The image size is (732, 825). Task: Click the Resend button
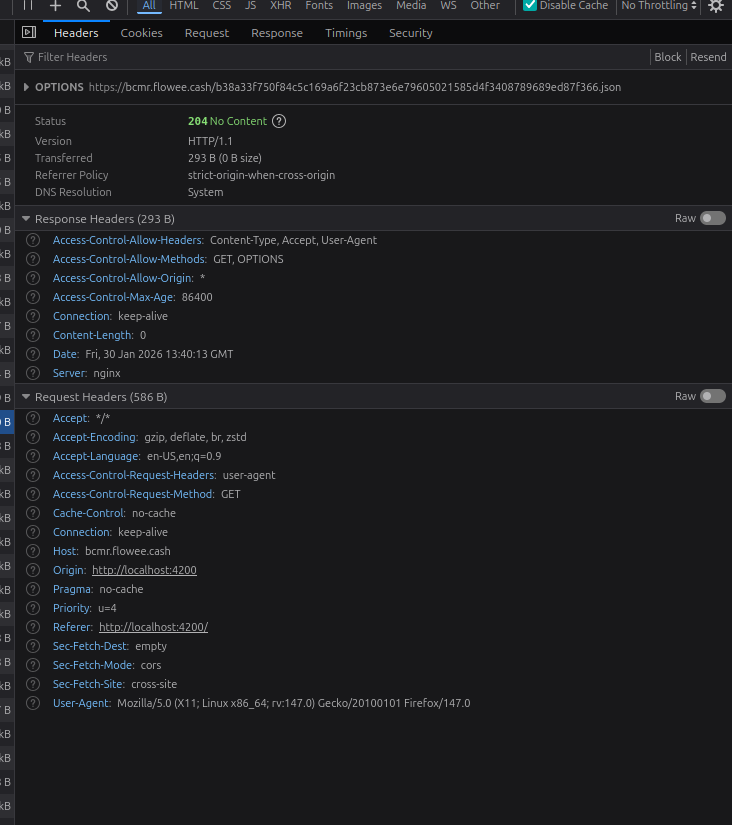(708, 57)
